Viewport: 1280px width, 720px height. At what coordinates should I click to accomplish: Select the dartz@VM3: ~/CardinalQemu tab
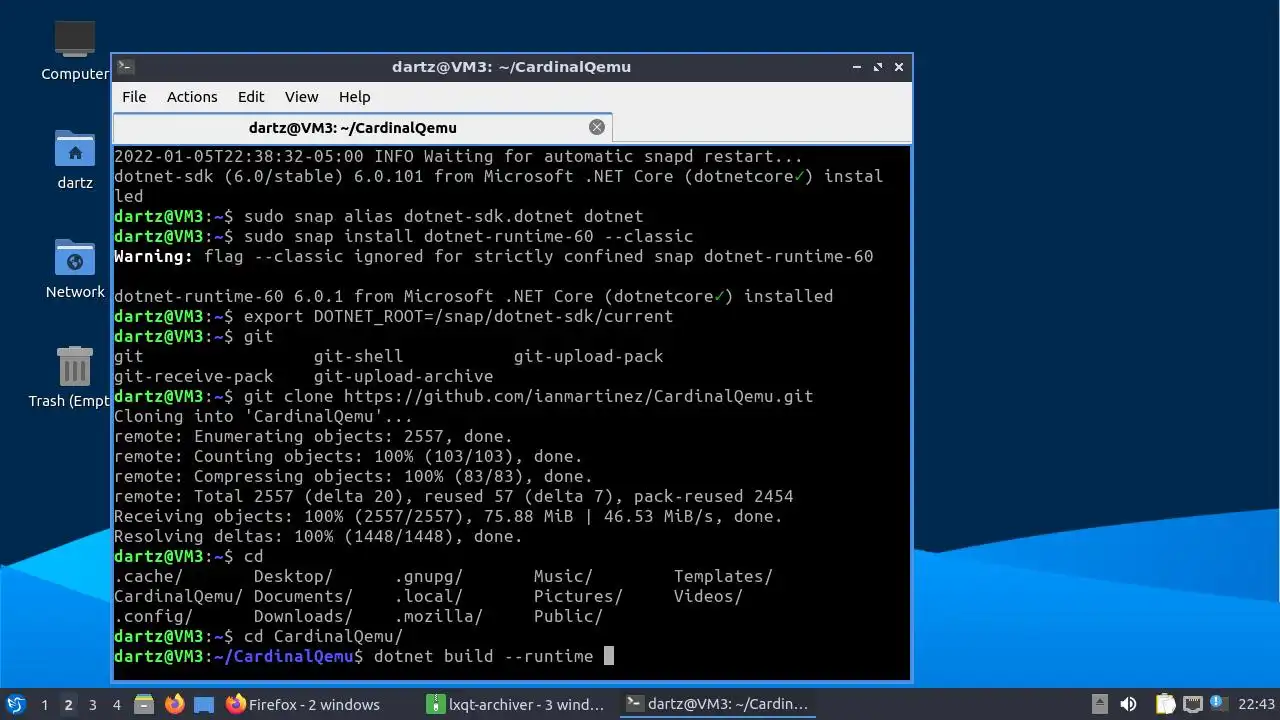pyautogui.click(x=362, y=127)
